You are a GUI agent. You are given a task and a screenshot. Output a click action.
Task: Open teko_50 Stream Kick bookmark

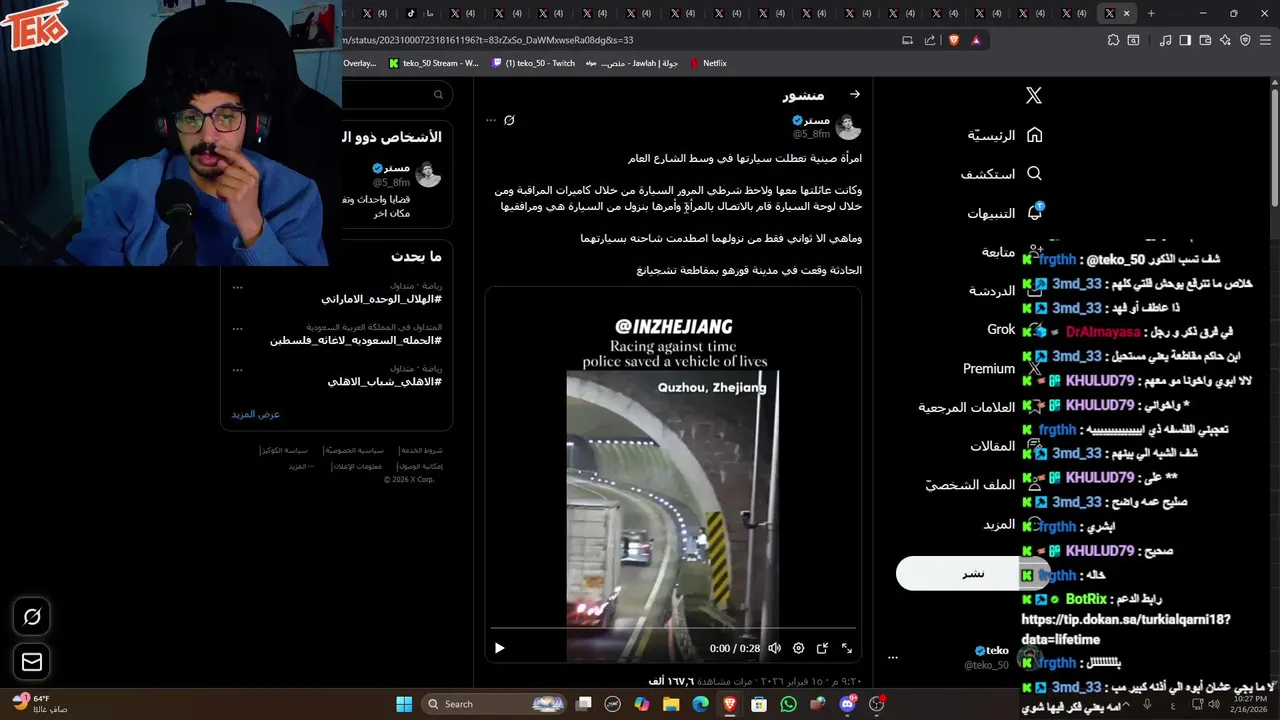point(433,63)
